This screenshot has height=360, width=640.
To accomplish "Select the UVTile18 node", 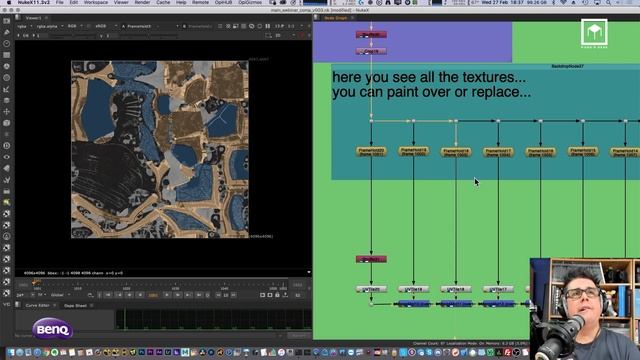I will [456, 289].
